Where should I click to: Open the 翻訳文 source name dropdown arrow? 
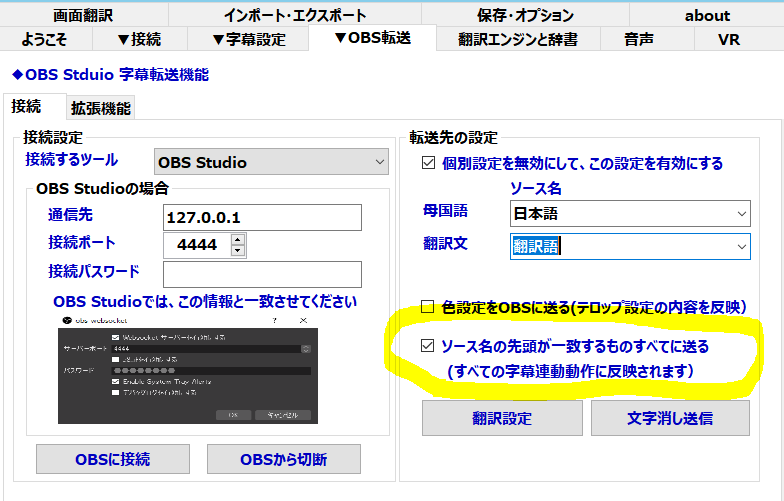742,246
